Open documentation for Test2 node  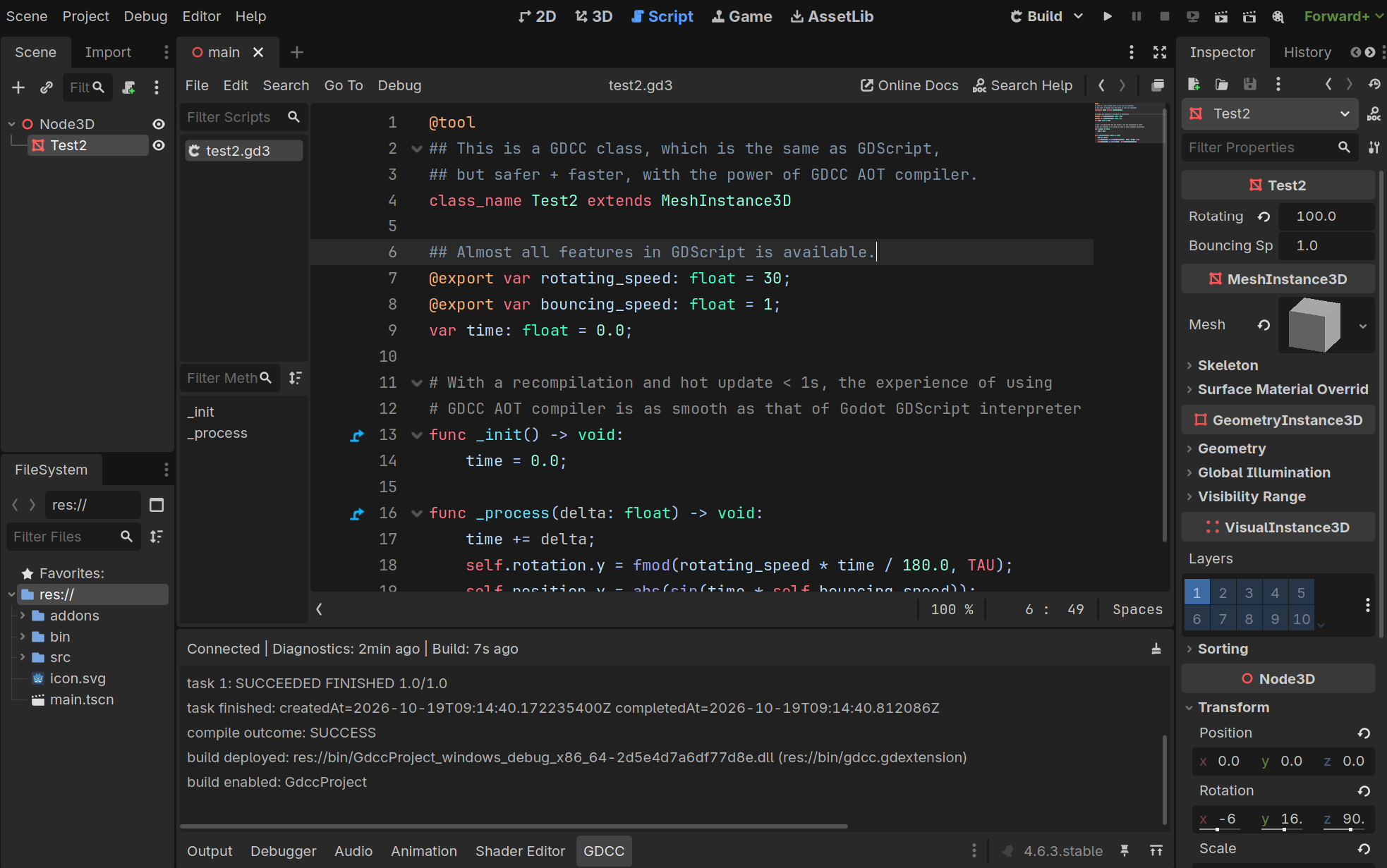(x=1374, y=114)
